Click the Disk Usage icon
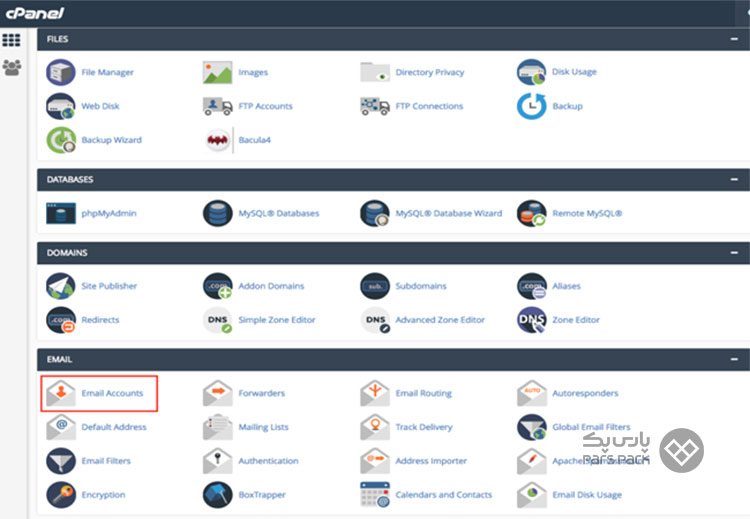This screenshot has height=519, width=750. pos(531,72)
